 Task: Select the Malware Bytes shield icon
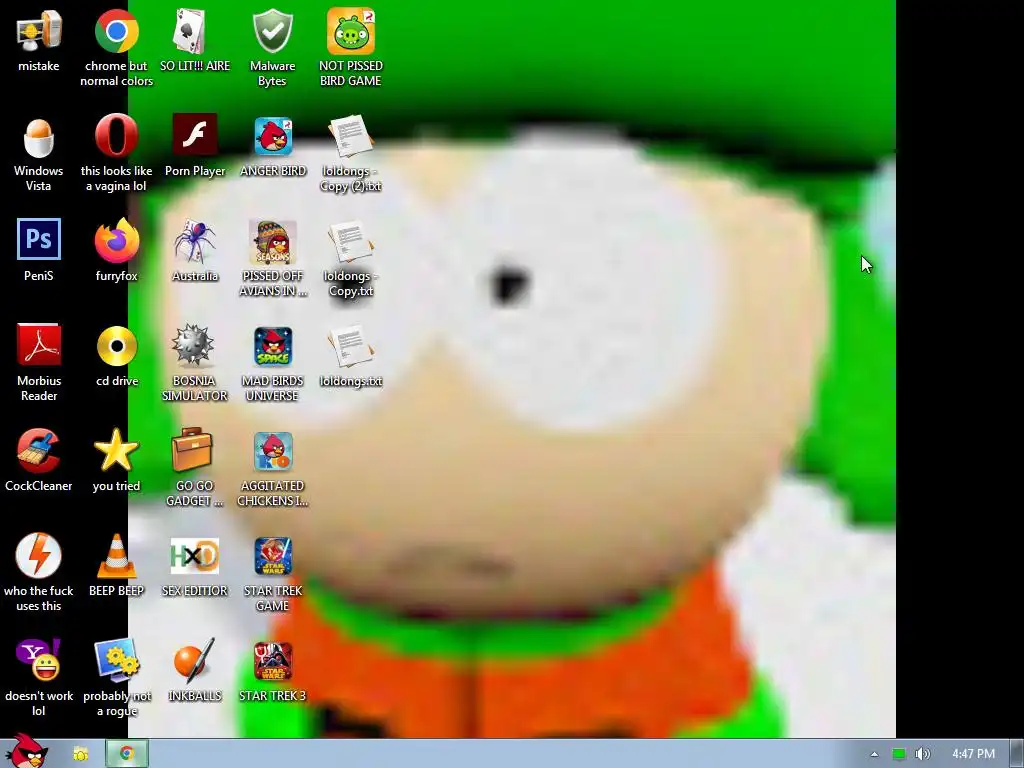tap(272, 31)
